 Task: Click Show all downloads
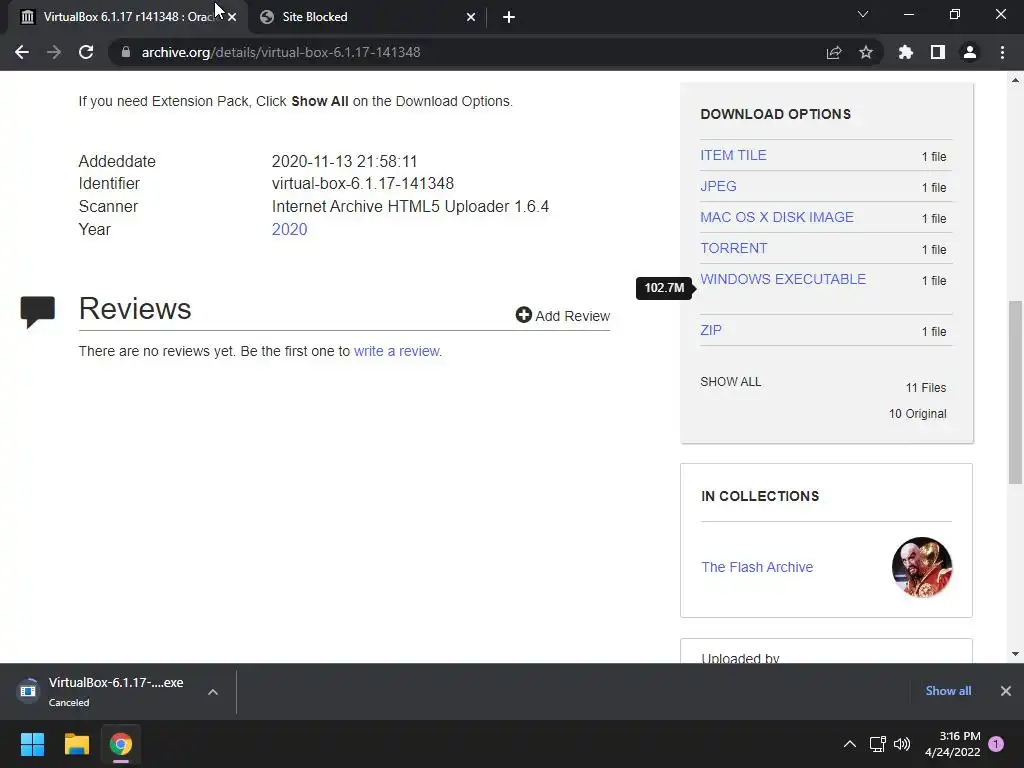948,691
